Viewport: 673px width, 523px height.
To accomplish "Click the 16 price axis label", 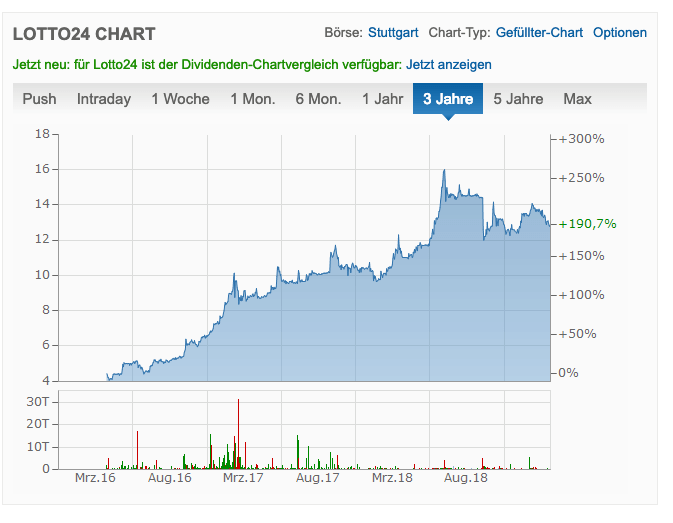I will [42, 169].
